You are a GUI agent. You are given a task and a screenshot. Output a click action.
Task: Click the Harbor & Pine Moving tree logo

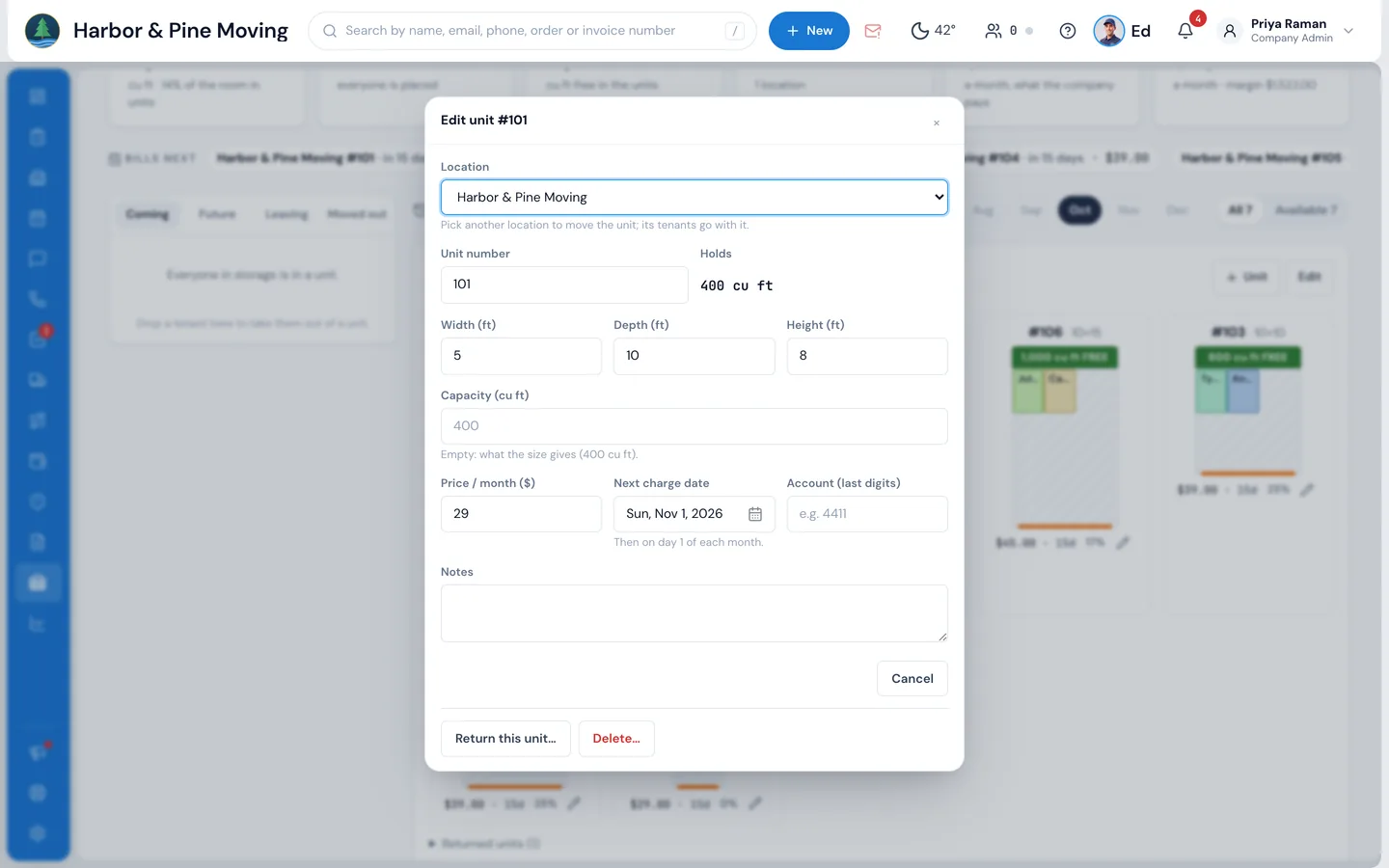click(41, 31)
